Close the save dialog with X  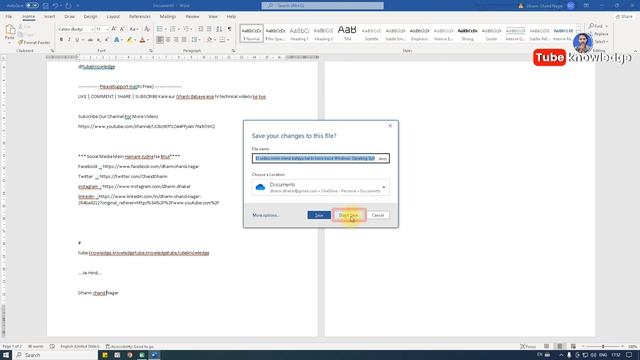390,126
